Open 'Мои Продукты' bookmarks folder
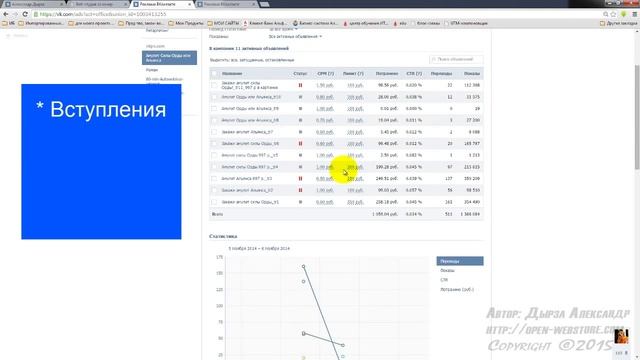 pos(186,23)
